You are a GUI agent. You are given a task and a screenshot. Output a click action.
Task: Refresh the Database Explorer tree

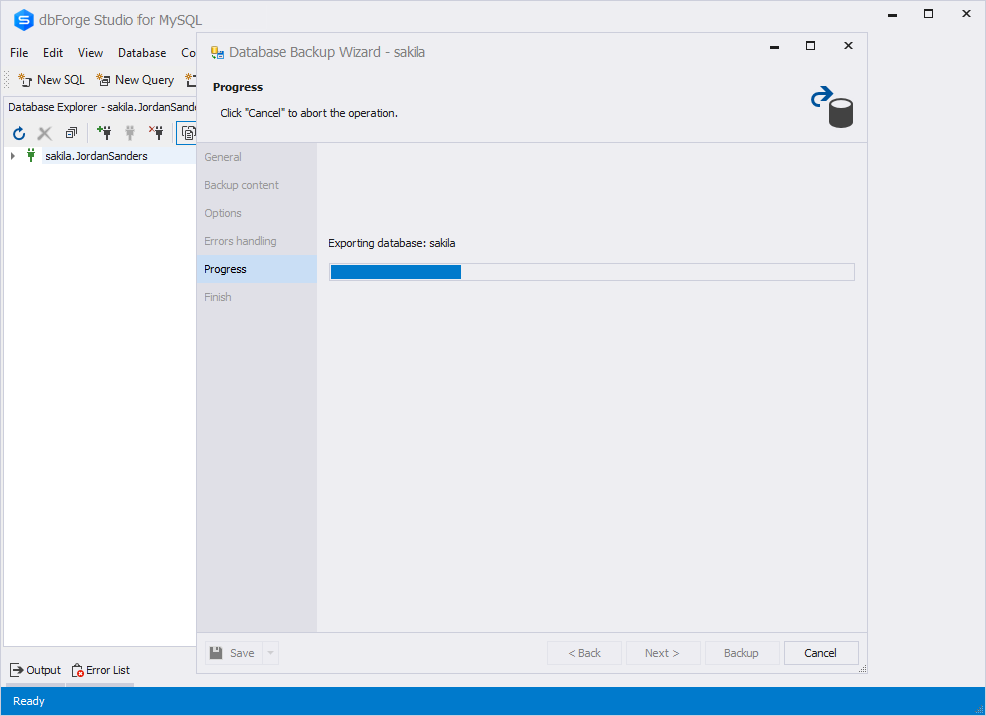pos(19,133)
